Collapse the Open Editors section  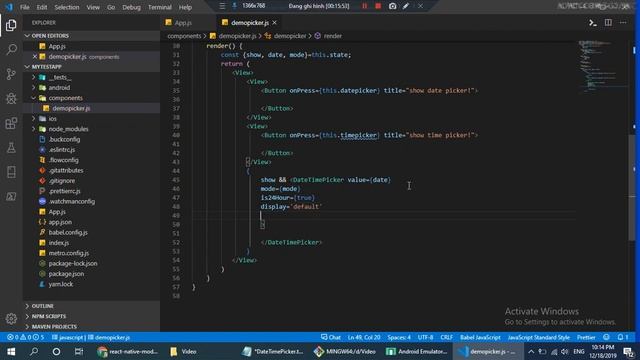point(50,36)
